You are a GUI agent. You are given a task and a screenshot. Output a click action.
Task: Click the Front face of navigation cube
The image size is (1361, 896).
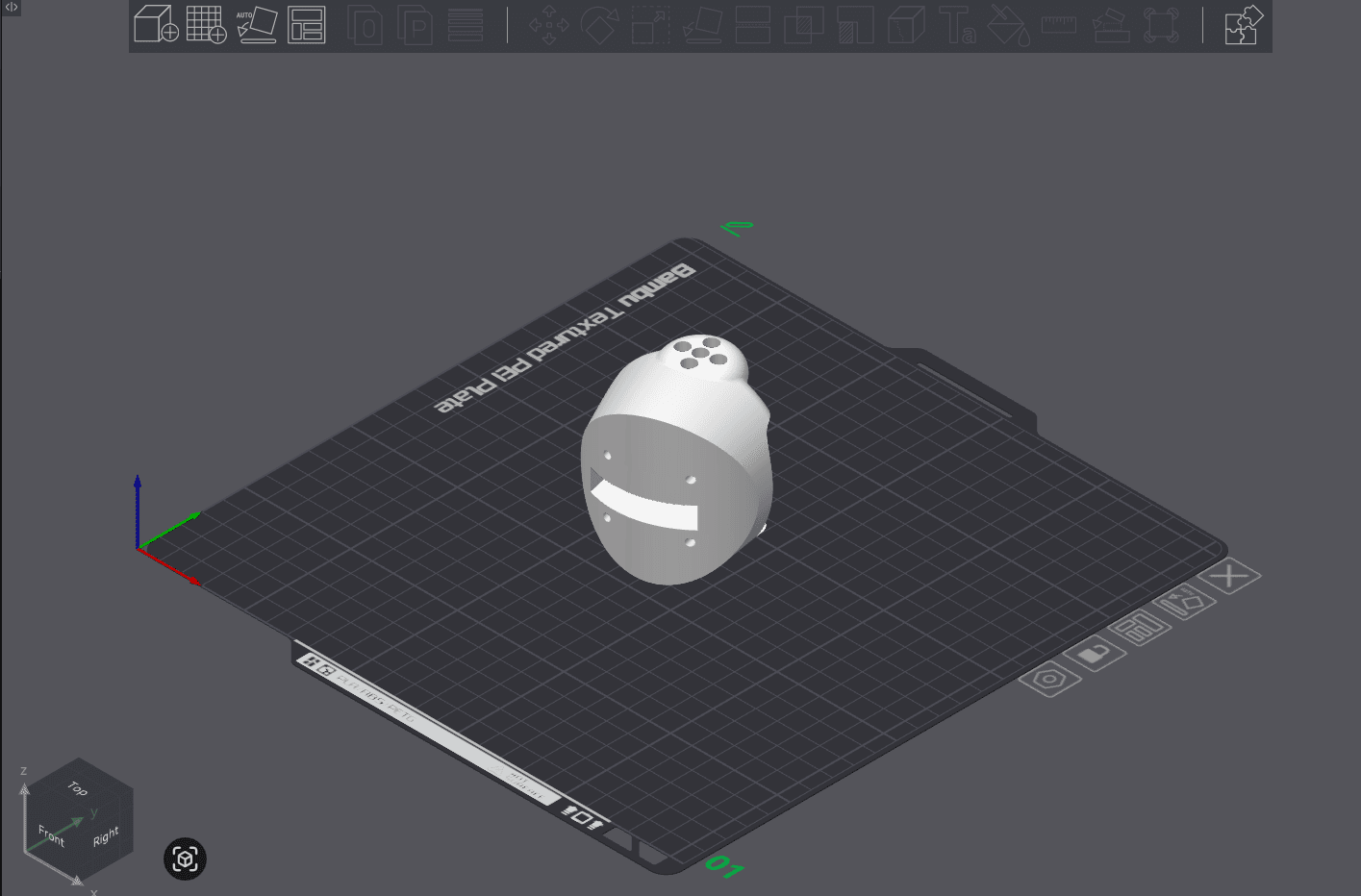point(50,834)
